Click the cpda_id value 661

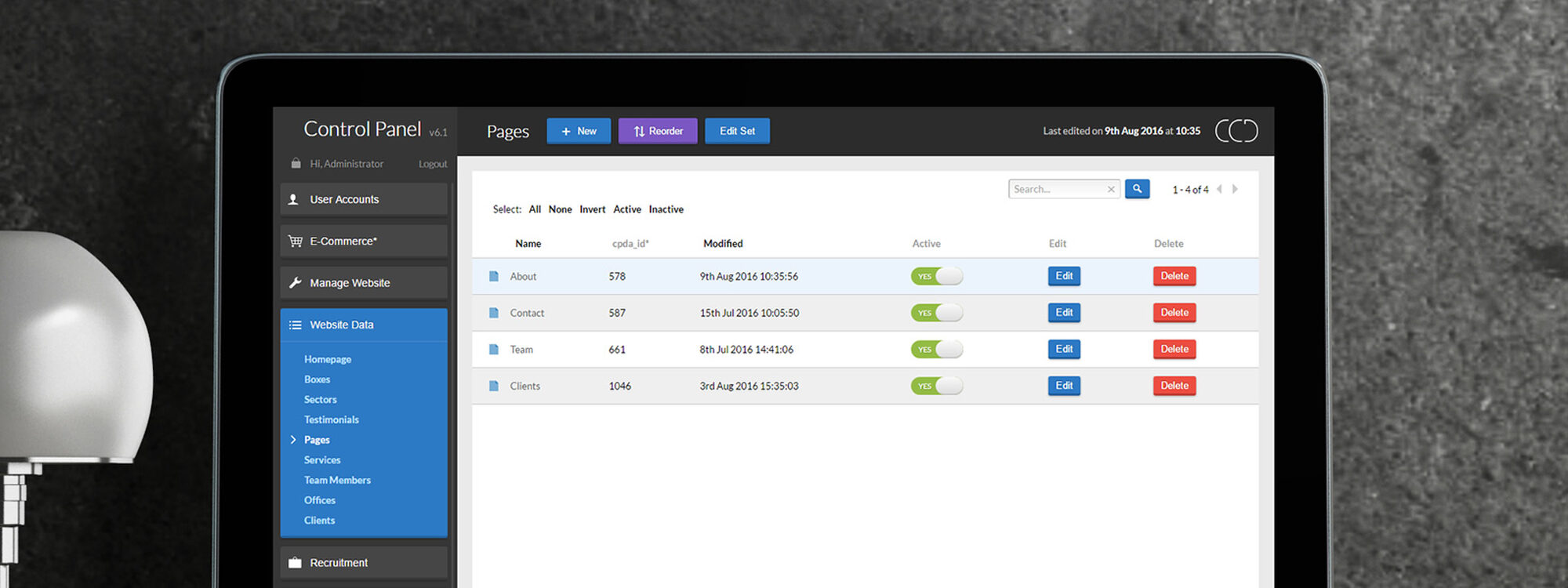[x=617, y=350]
